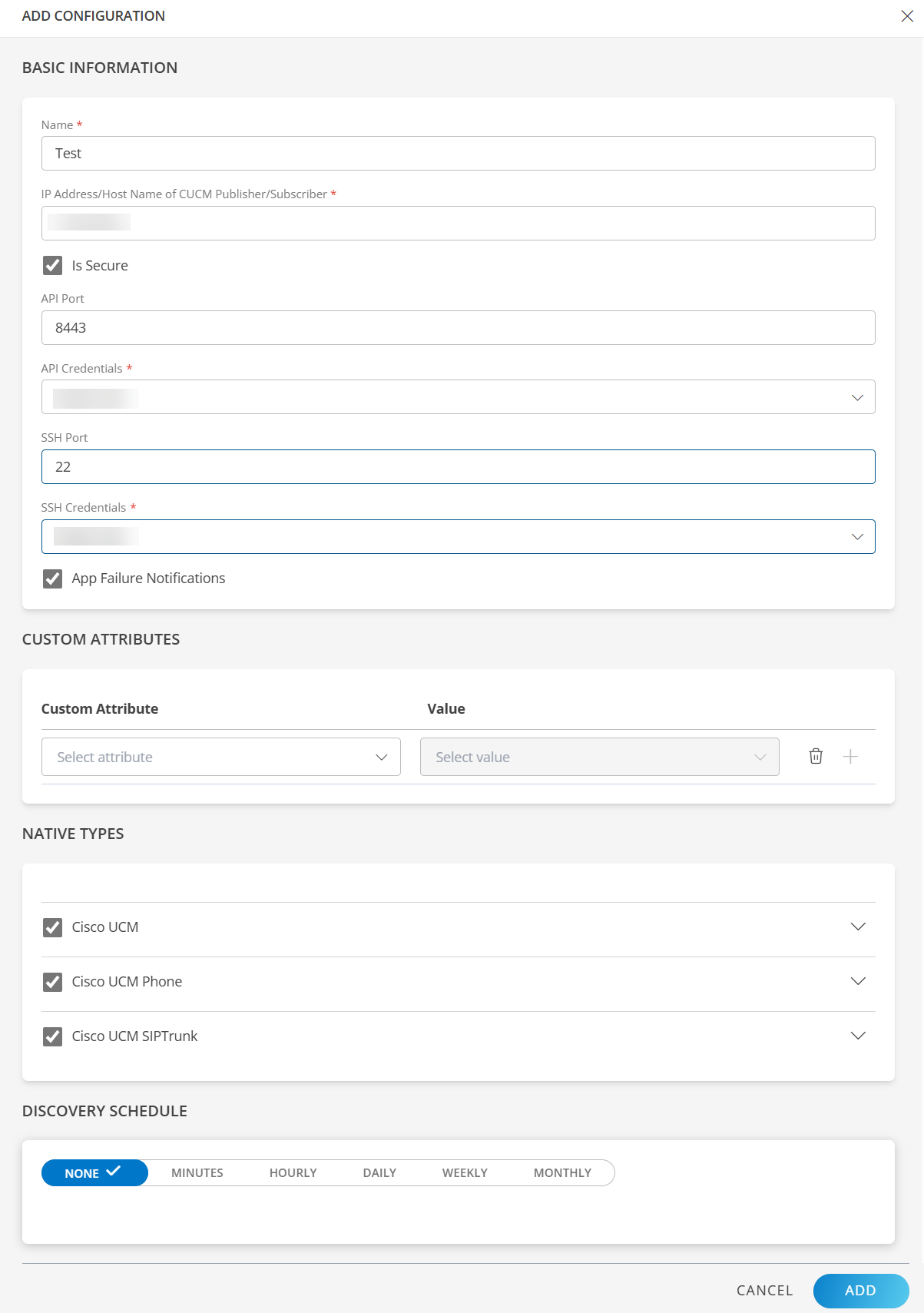Close the Add Configuration dialog
This screenshot has height=1313, width=924.
[907, 16]
